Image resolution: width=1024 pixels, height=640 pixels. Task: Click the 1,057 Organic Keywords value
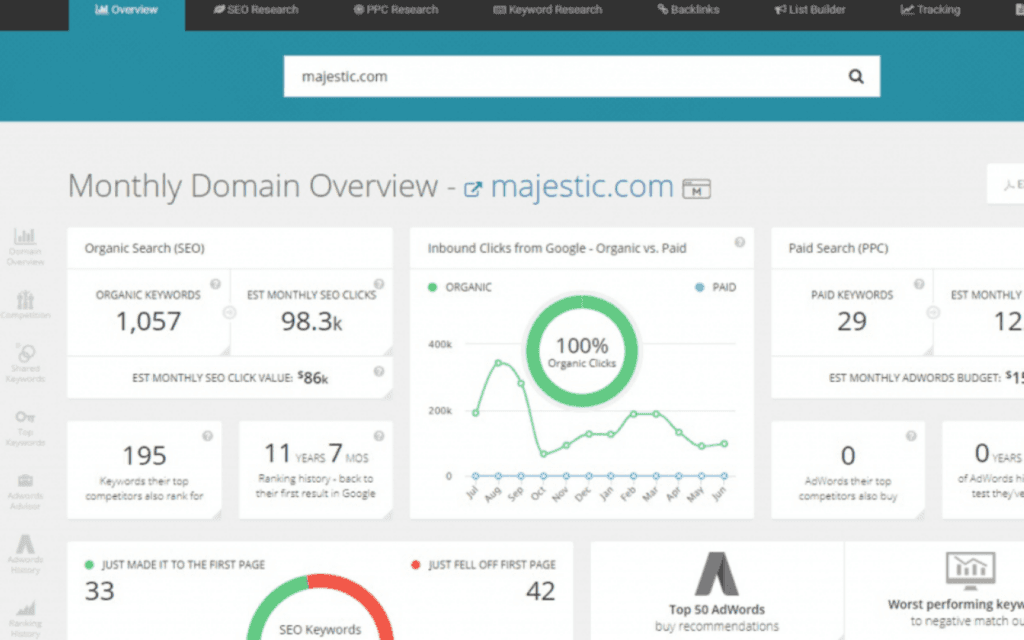coord(148,321)
